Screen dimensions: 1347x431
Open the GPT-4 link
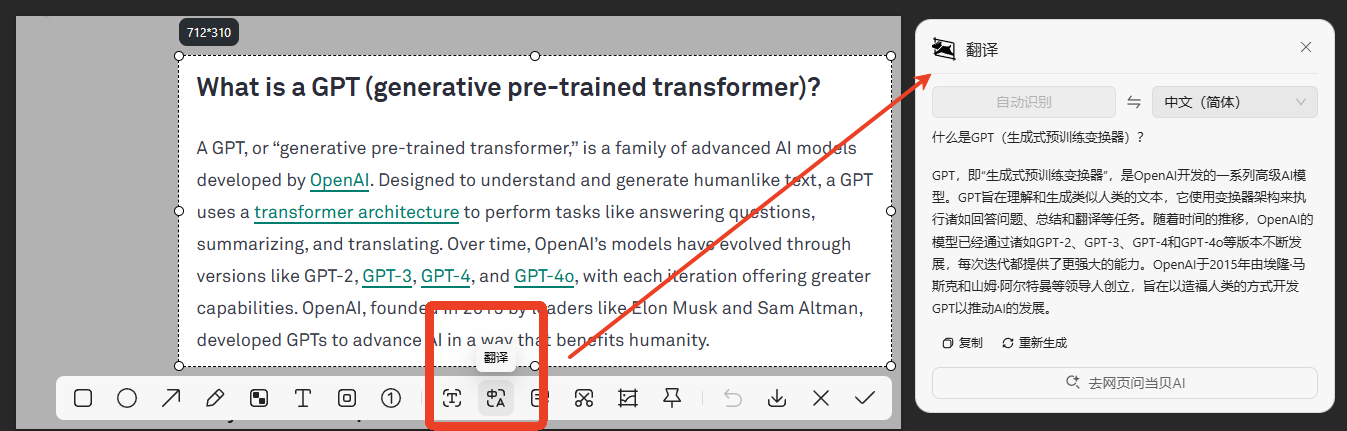(446, 276)
